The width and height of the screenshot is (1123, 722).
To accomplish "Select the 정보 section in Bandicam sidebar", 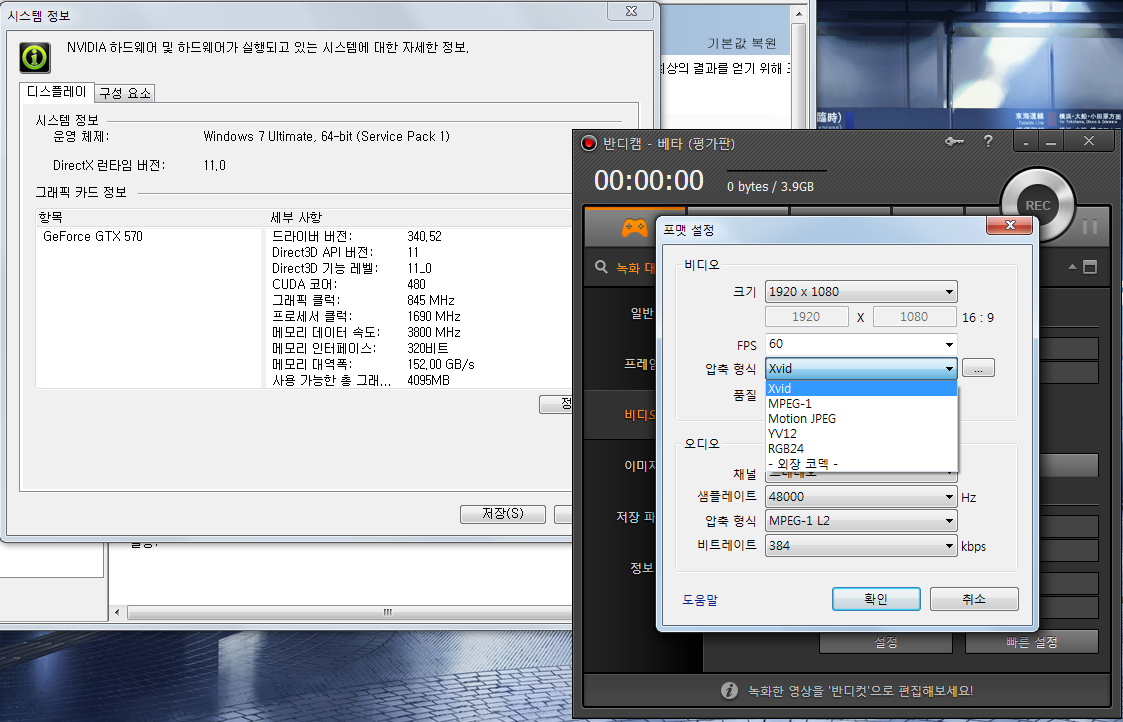I will (x=642, y=567).
